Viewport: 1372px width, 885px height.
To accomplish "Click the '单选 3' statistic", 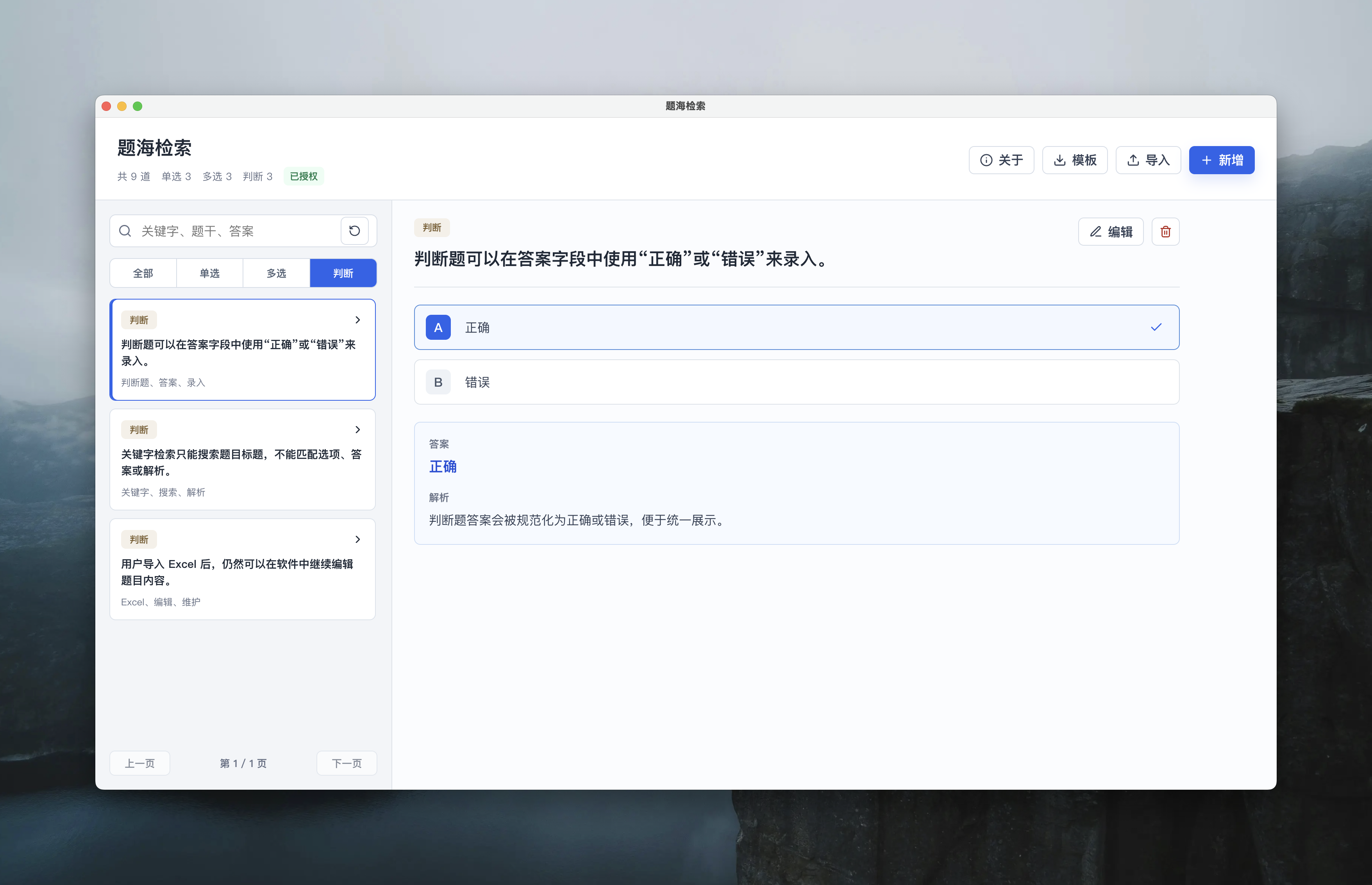I will [176, 177].
